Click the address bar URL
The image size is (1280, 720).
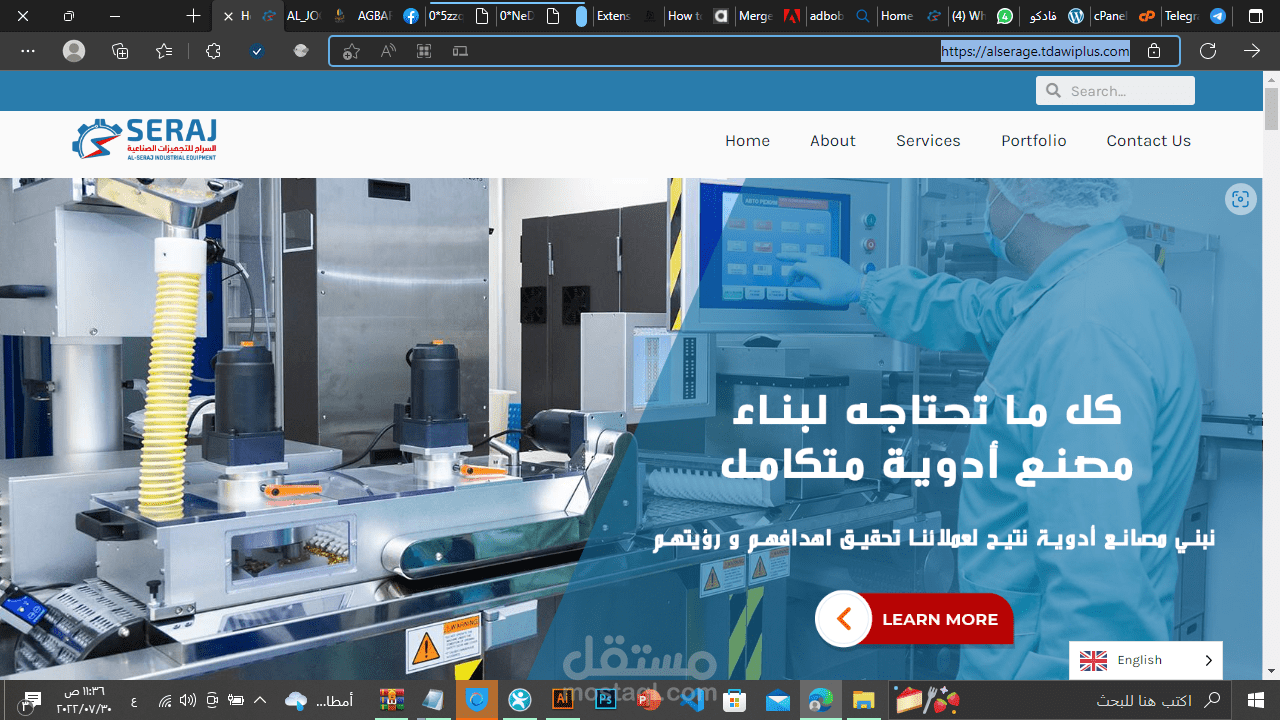tap(1035, 51)
